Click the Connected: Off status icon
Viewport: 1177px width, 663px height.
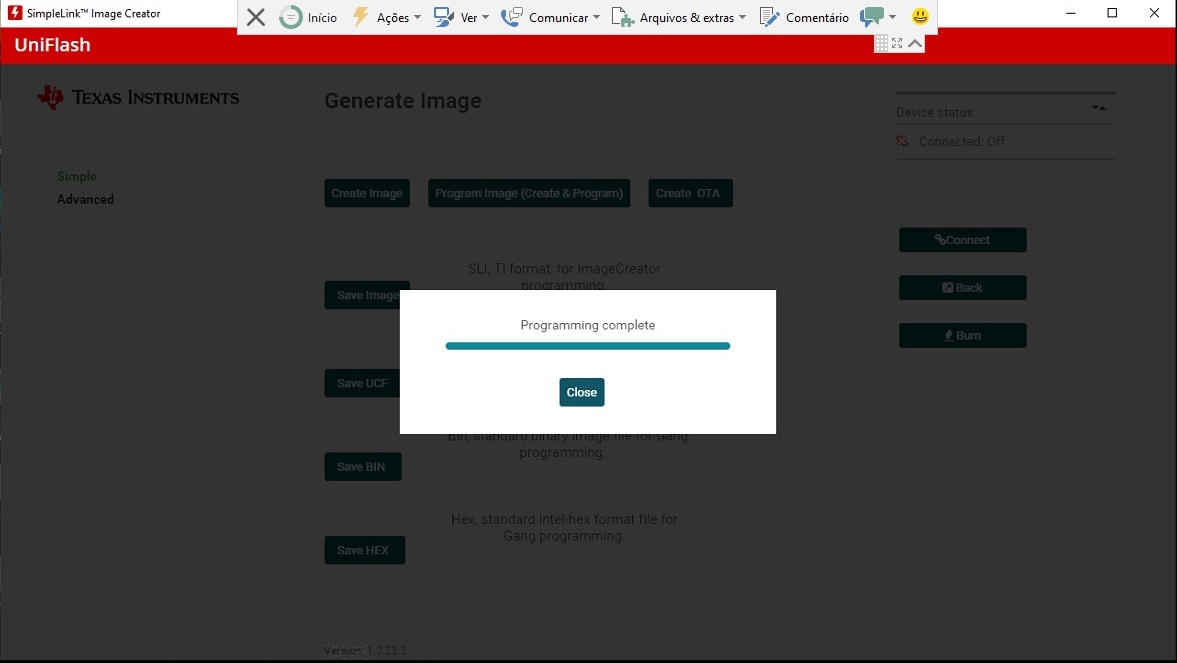click(x=902, y=140)
